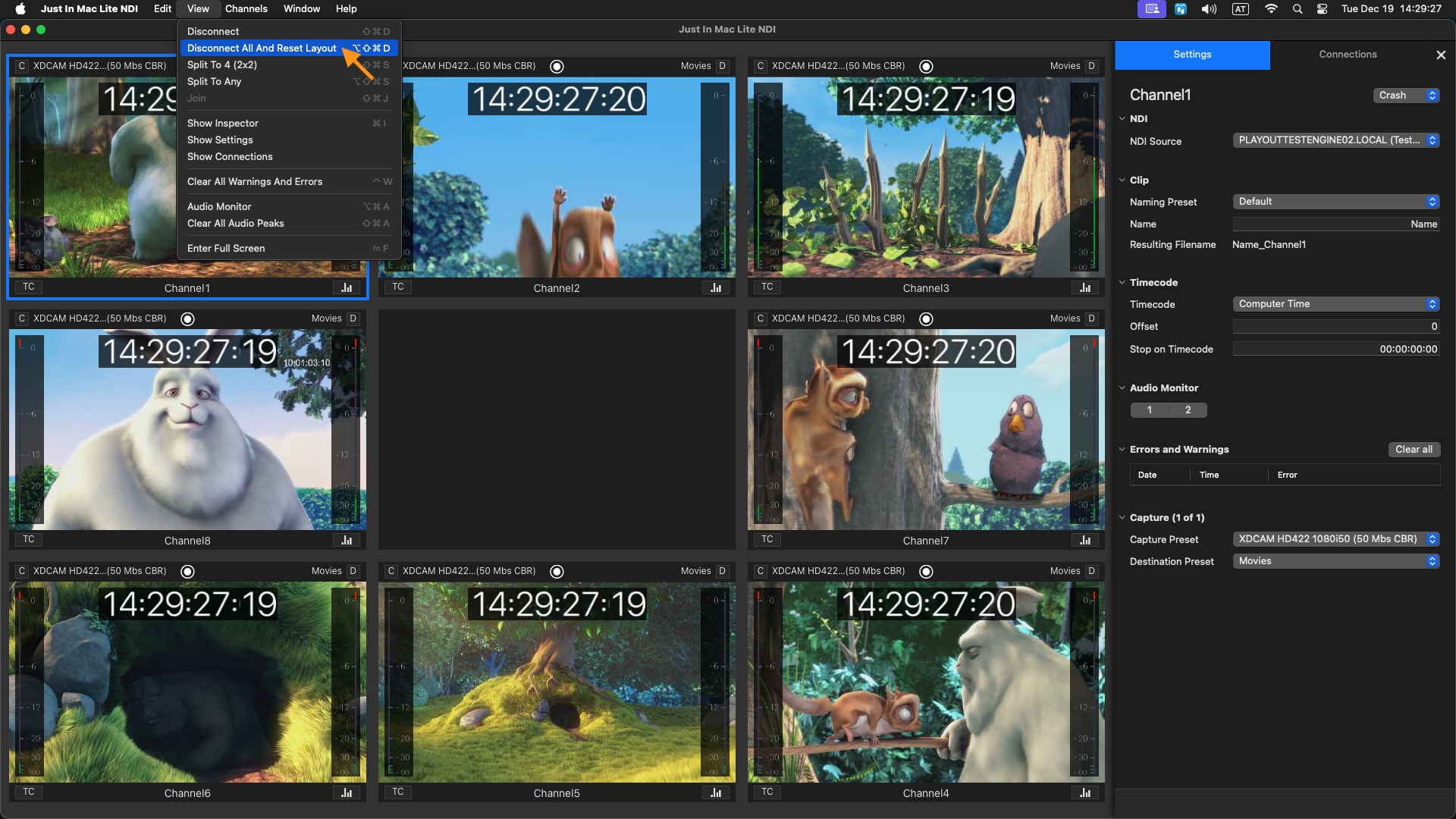Image resolution: width=1456 pixels, height=819 pixels.
Task: Open audio meter icon for Channel5
Action: 716,792
